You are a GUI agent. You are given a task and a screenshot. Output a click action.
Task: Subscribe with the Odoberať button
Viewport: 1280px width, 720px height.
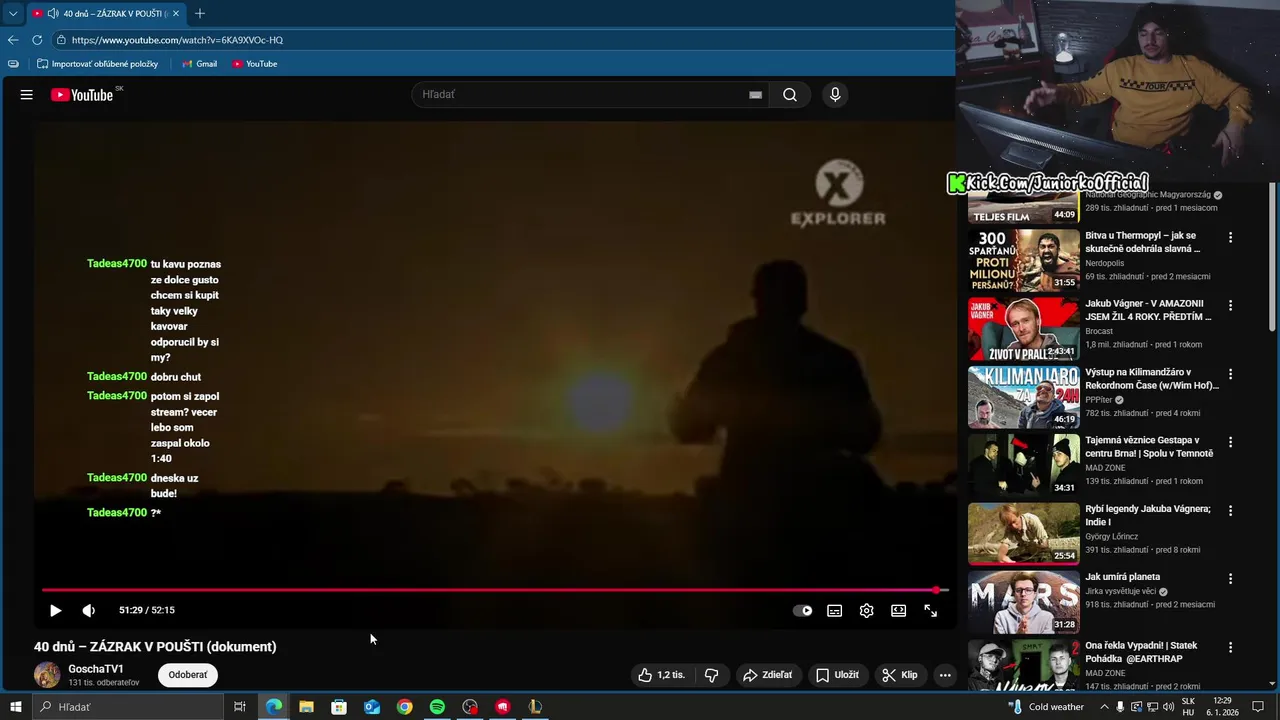point(188,675)
